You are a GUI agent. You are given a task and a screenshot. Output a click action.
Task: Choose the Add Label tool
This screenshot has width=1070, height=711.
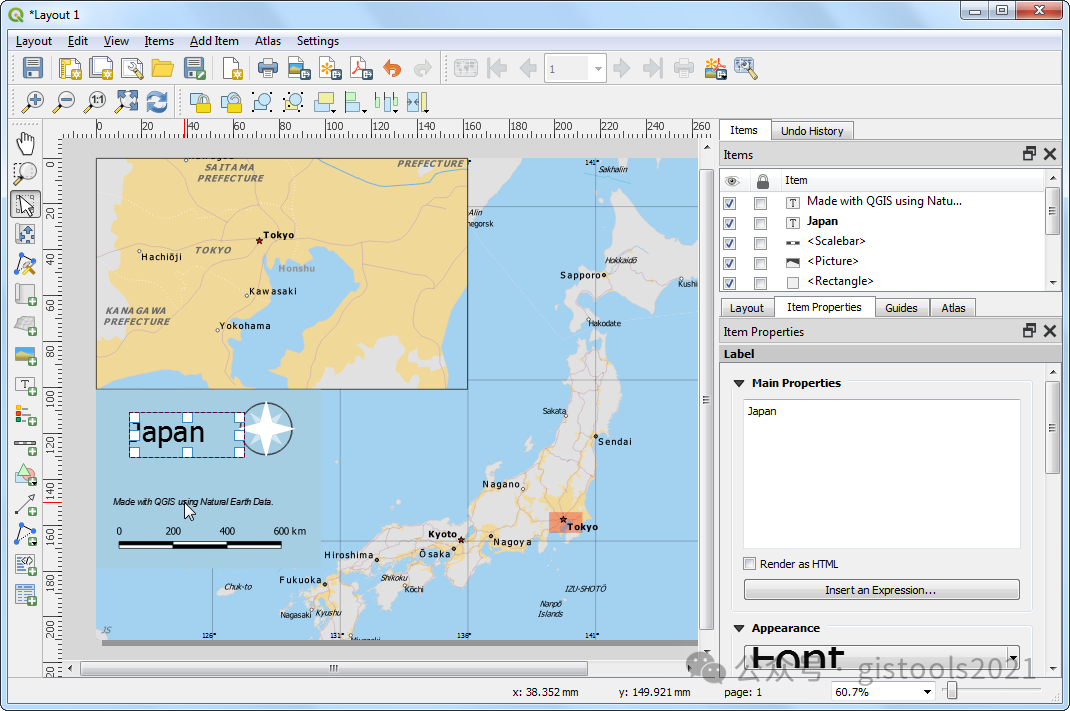click(x=25, y=385)
